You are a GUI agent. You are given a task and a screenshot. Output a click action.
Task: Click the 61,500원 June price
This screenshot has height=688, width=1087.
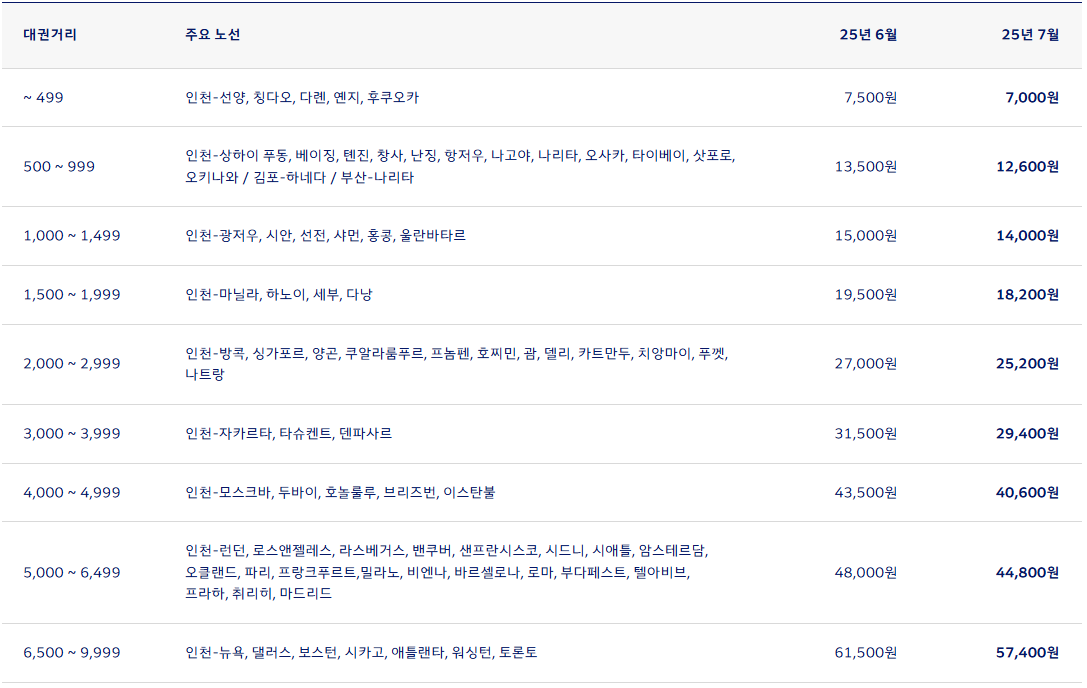[866, 650]
